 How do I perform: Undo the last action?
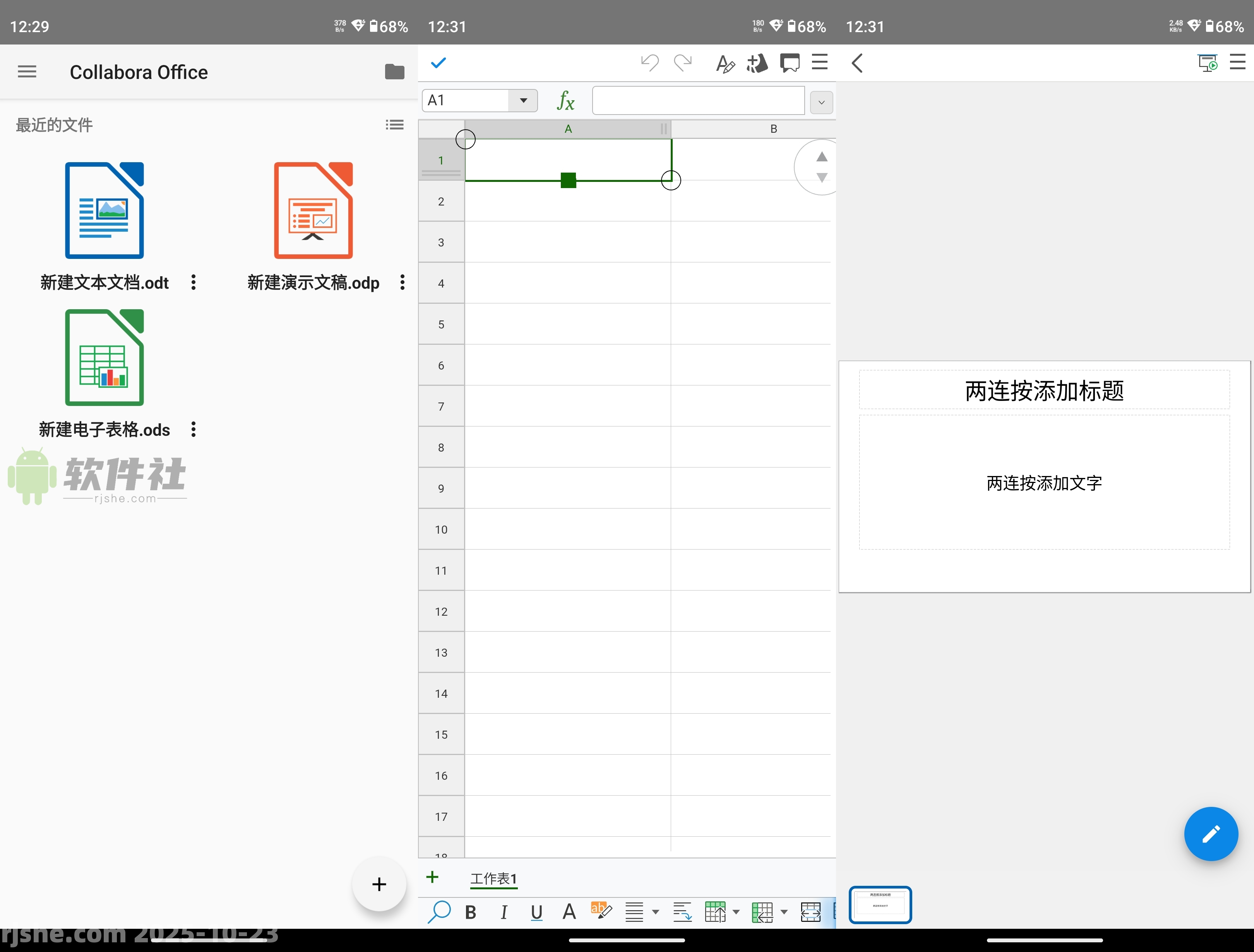point(650,63)
